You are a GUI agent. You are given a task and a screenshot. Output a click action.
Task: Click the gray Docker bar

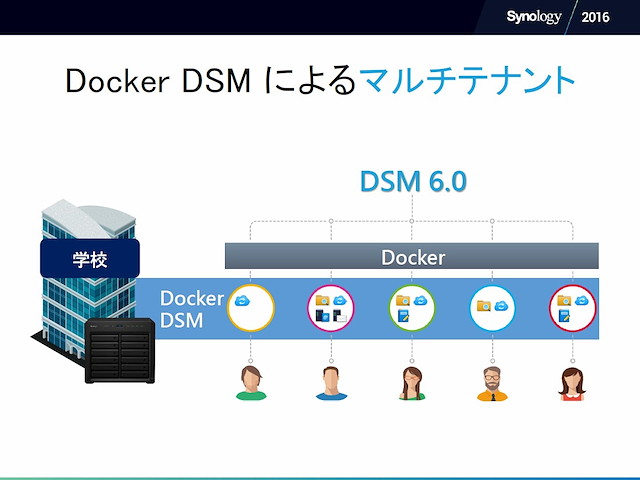(x=412, y=256)
